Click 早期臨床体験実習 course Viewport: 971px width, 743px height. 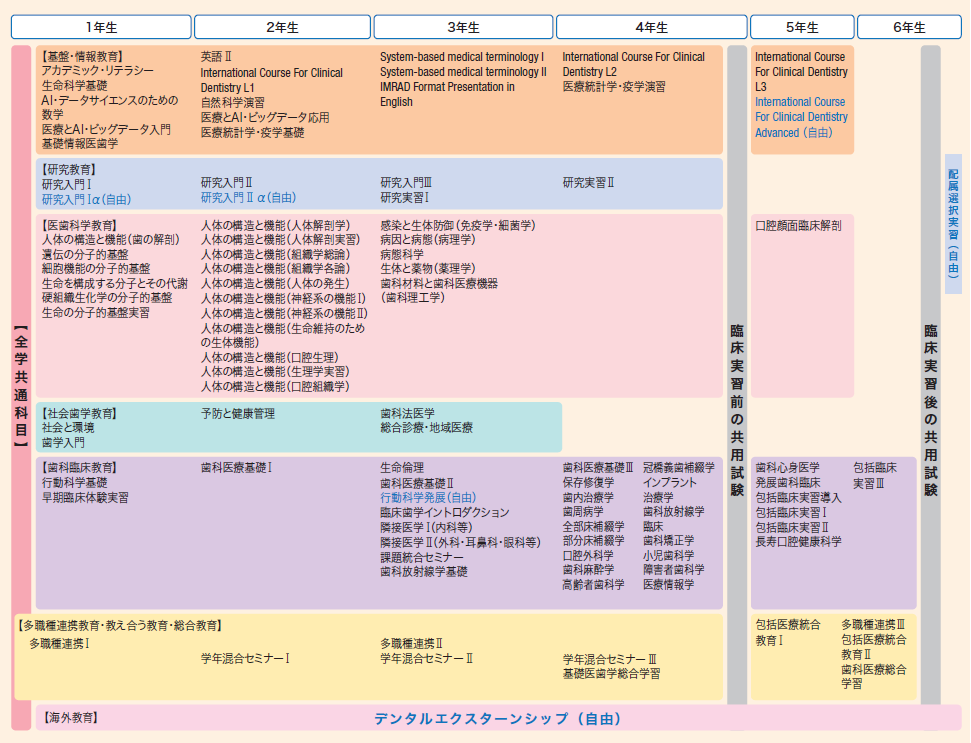(85, 498)
